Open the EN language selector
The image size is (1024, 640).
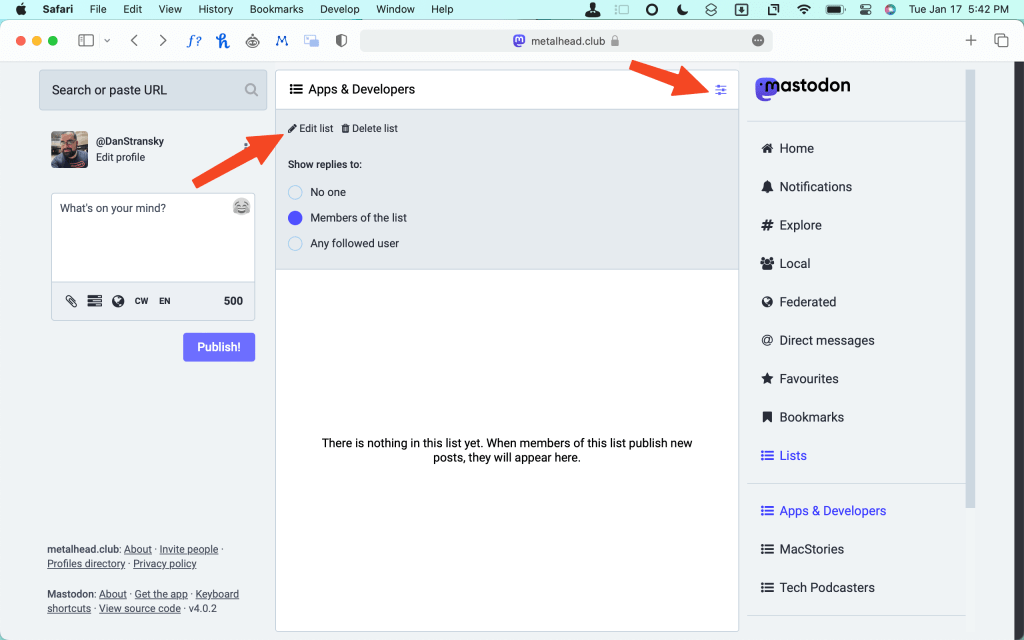pyautogui.click(x=164, y=300)
